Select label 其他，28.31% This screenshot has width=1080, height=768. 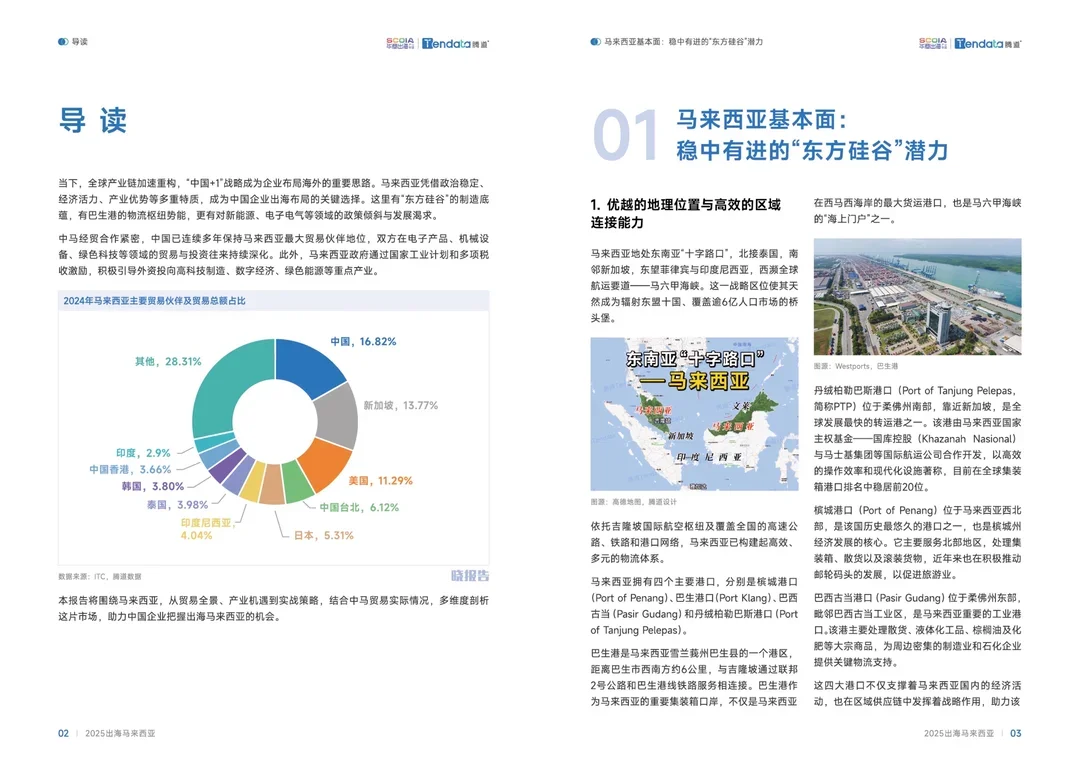point(168,362)
